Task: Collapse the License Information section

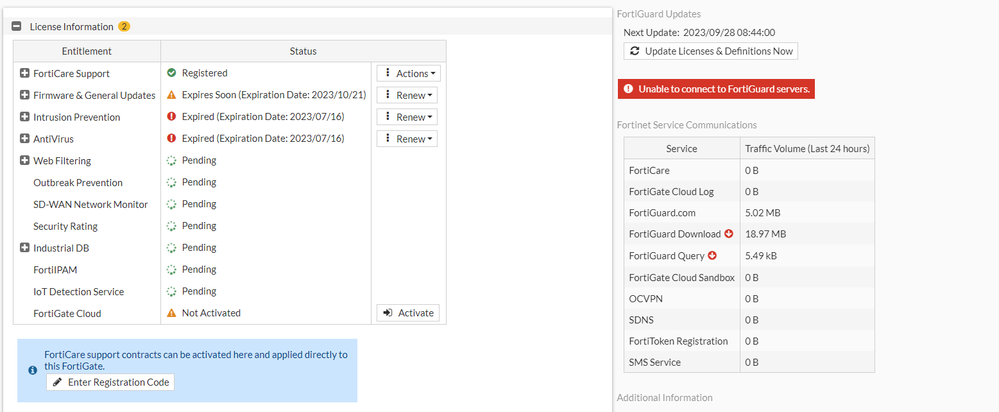Action: pyautogui.click(x=17, y=26)
